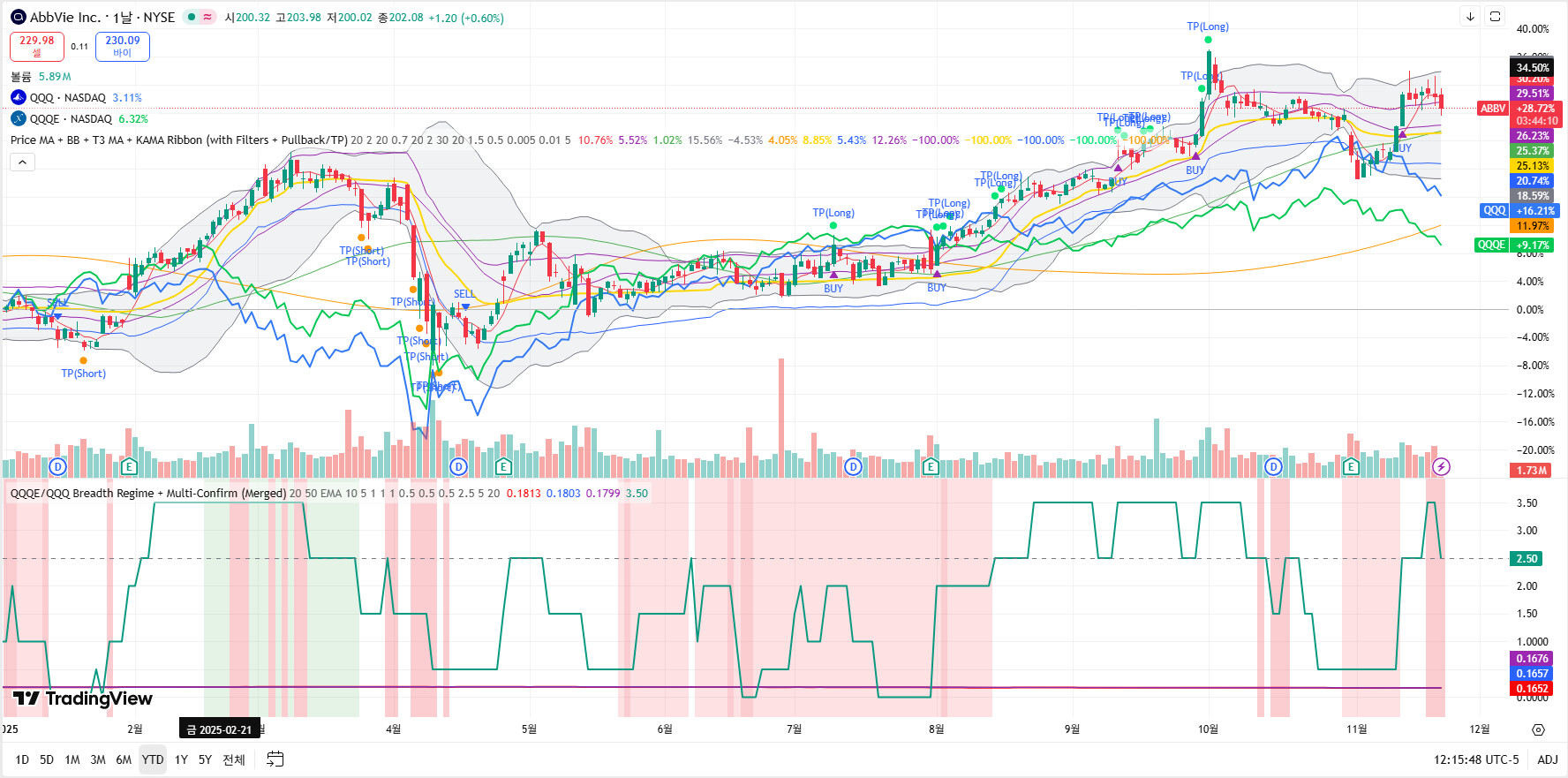Click the late-July earnings E marker

tap(931, 466)
